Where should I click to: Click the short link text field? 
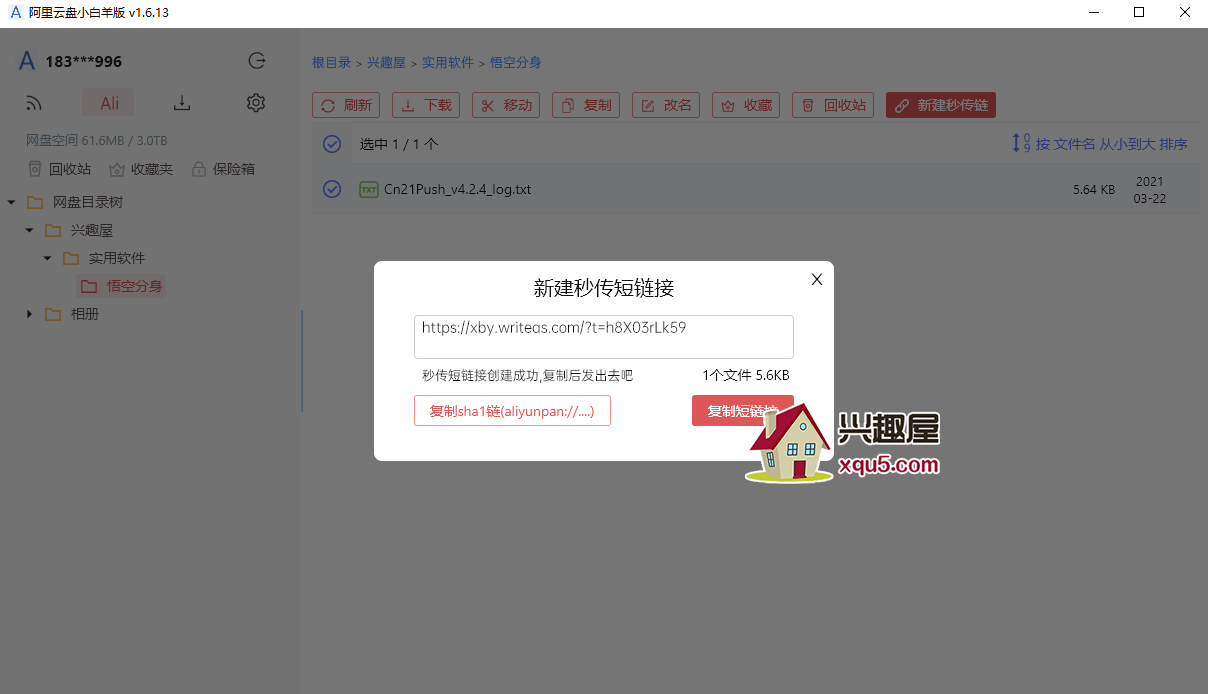tap(604, 337)
